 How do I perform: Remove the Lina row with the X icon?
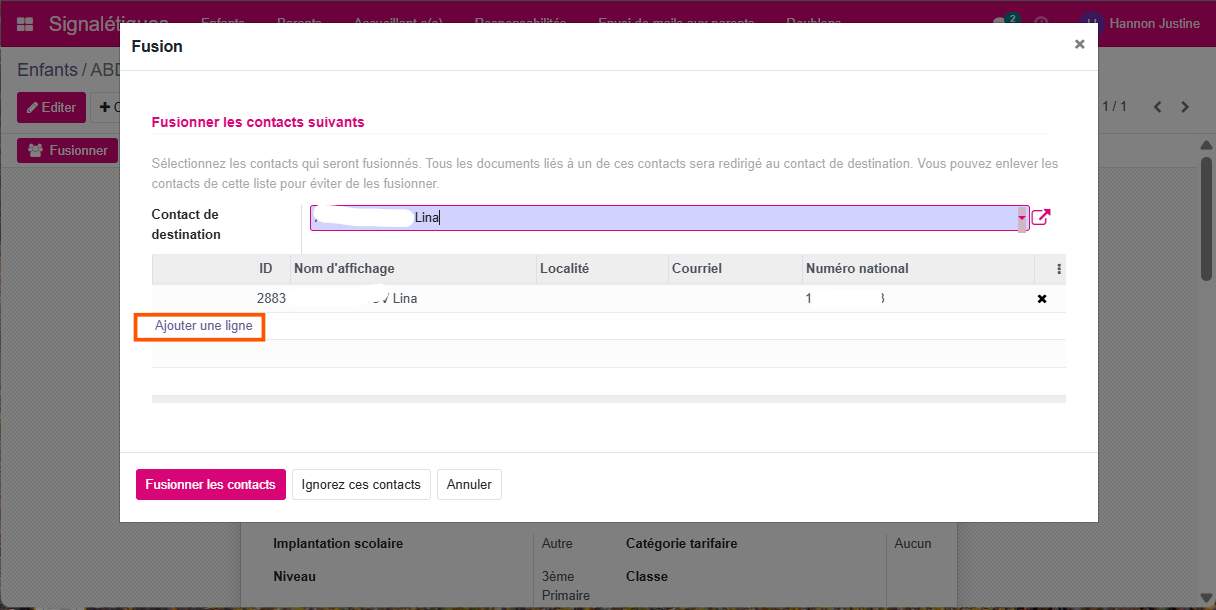1041,299
